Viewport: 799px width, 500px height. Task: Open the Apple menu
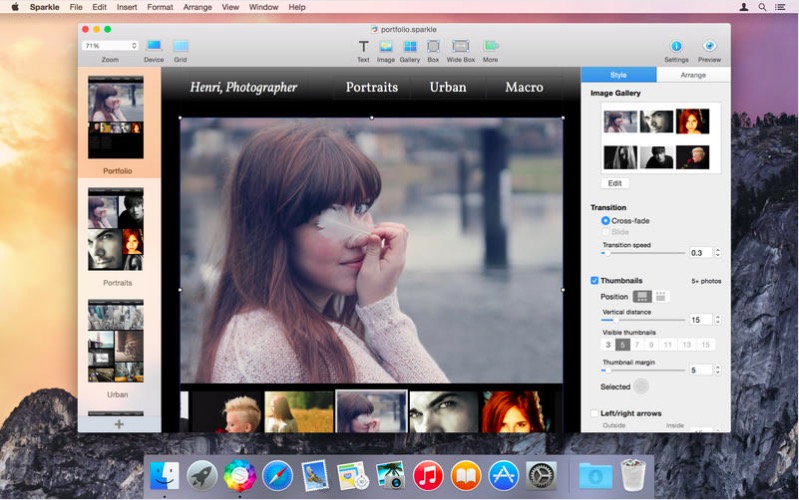coord(15,7)
